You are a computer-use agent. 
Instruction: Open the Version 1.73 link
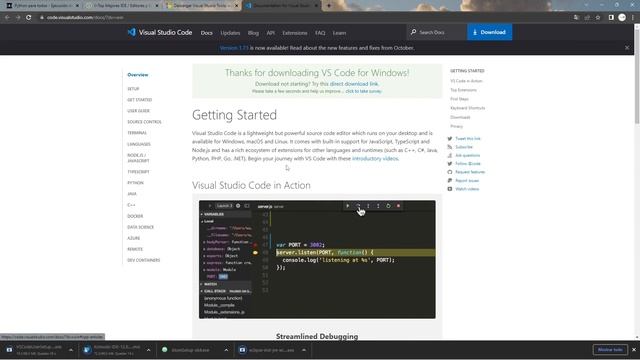[234, 48]
